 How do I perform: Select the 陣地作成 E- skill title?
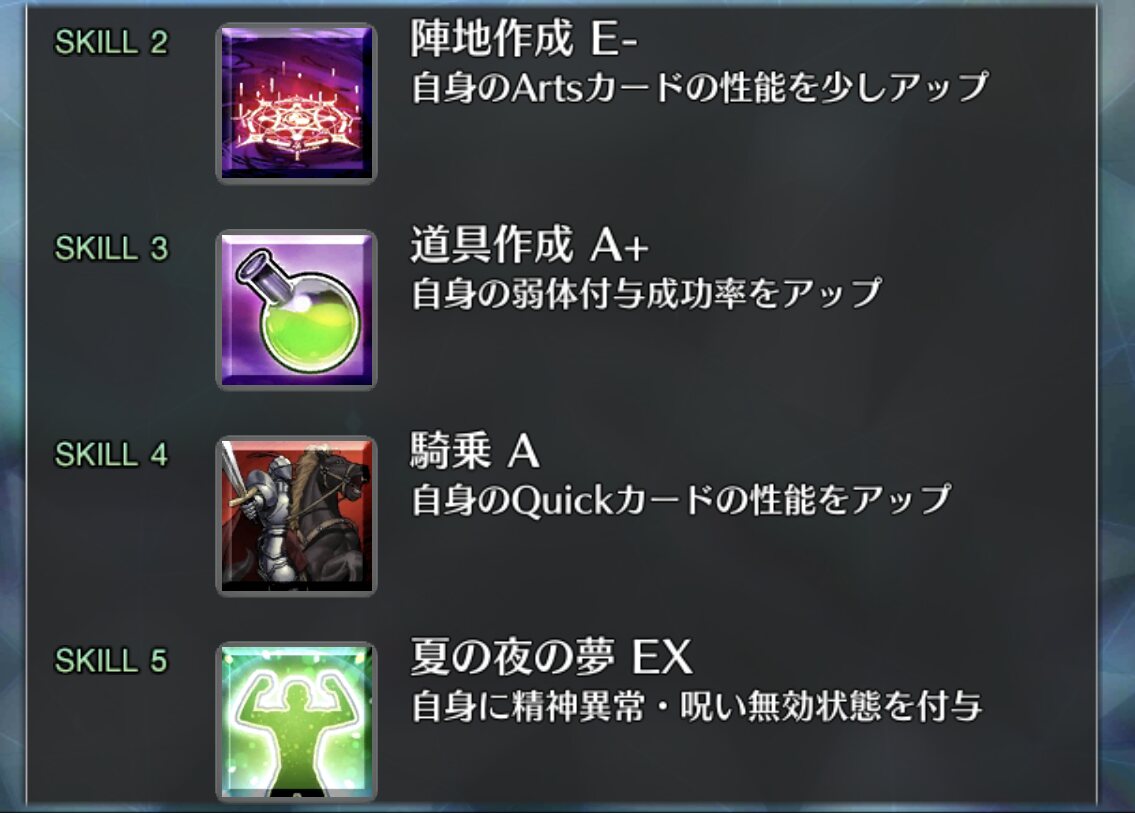(x=523, y=38)
